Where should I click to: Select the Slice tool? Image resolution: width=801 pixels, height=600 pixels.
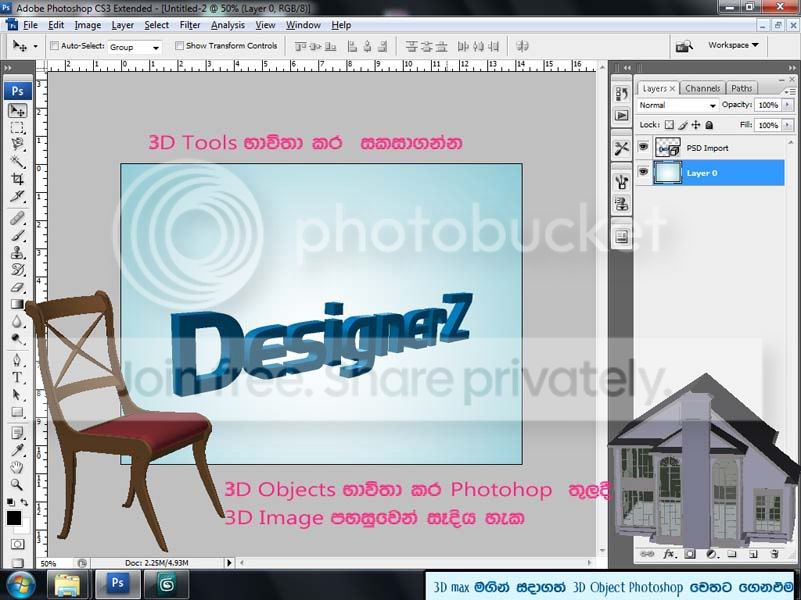[17, 196]
